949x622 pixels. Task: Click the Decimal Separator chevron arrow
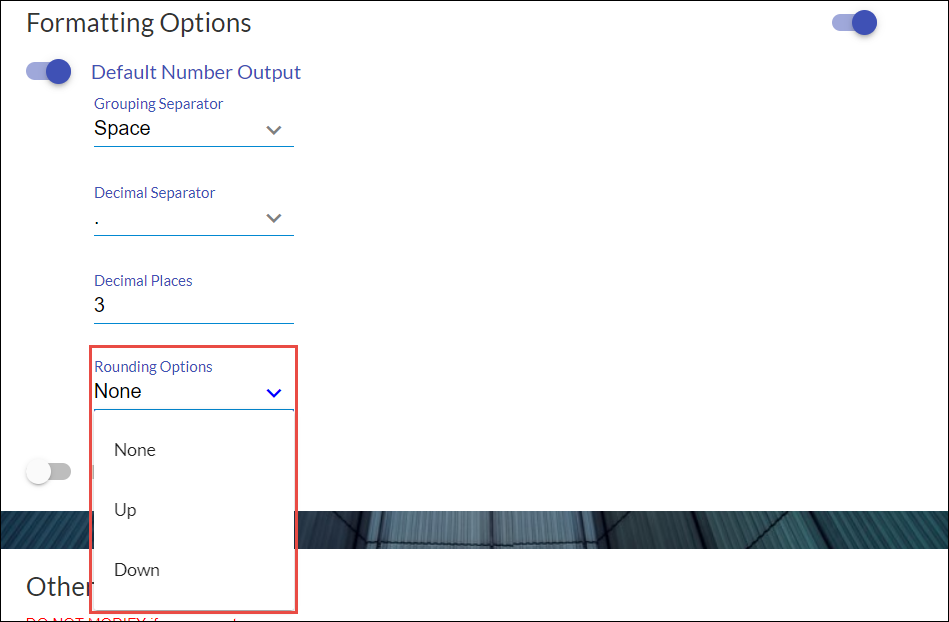274,219
